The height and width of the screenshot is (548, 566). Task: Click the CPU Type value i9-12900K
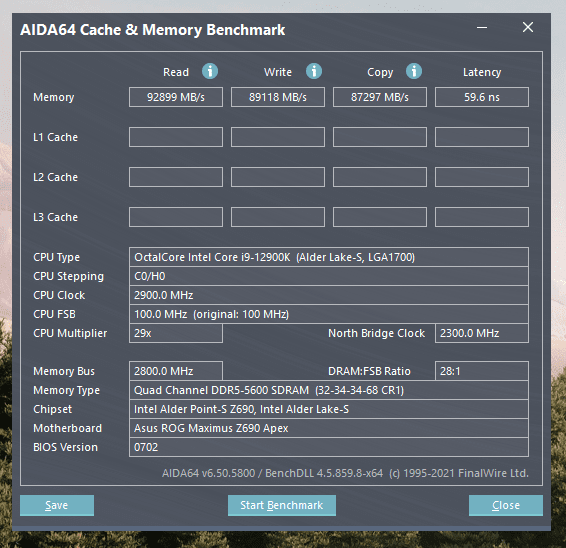(329, 257)
